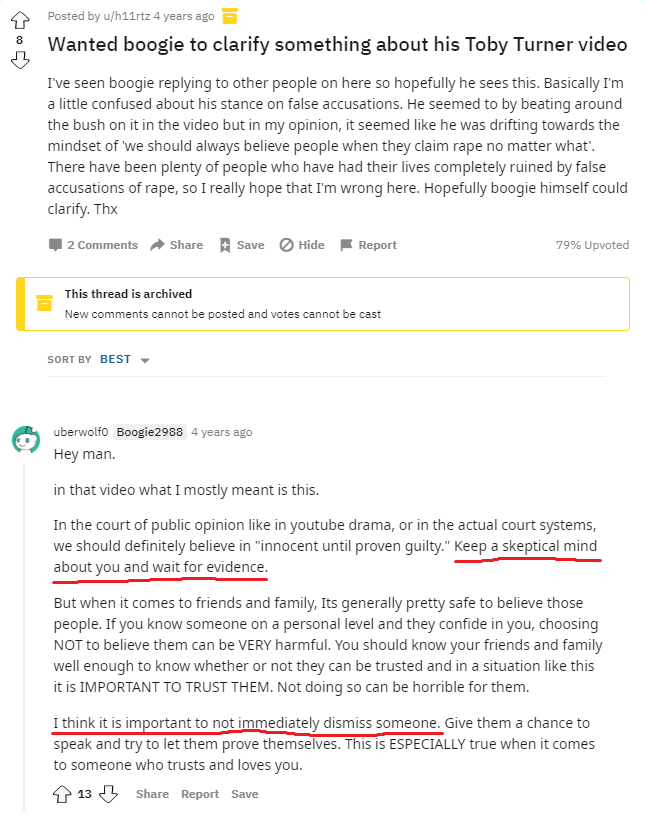
Task: Upvote the post about boogie's video
Action: tap(20, 18)
